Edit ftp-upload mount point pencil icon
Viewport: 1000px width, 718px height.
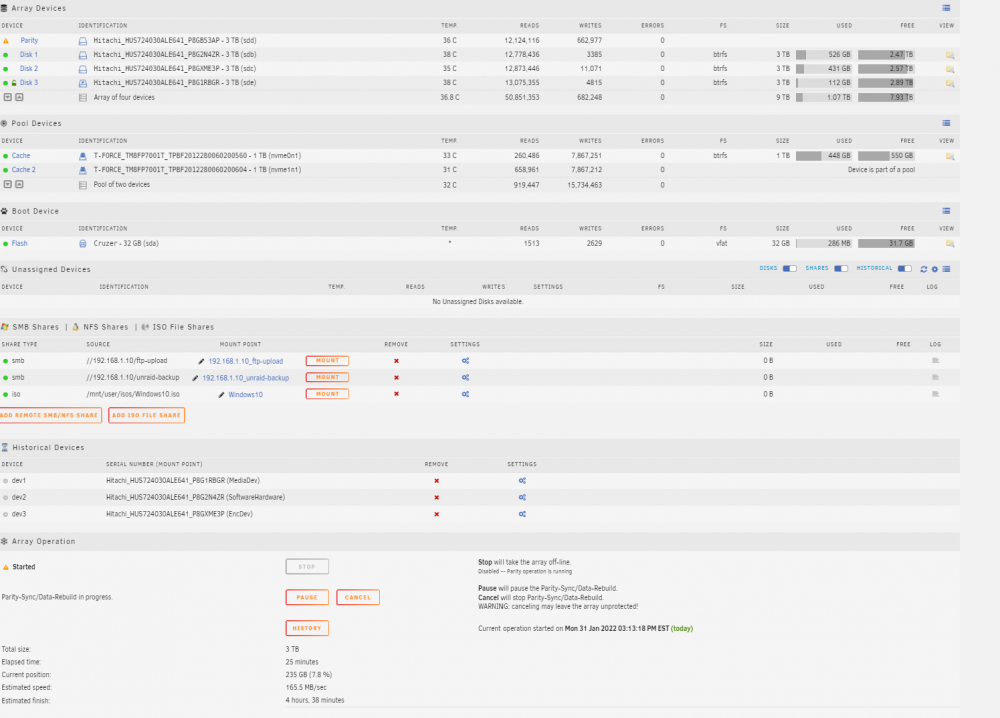pyautogui.click(x=202, y=362)
